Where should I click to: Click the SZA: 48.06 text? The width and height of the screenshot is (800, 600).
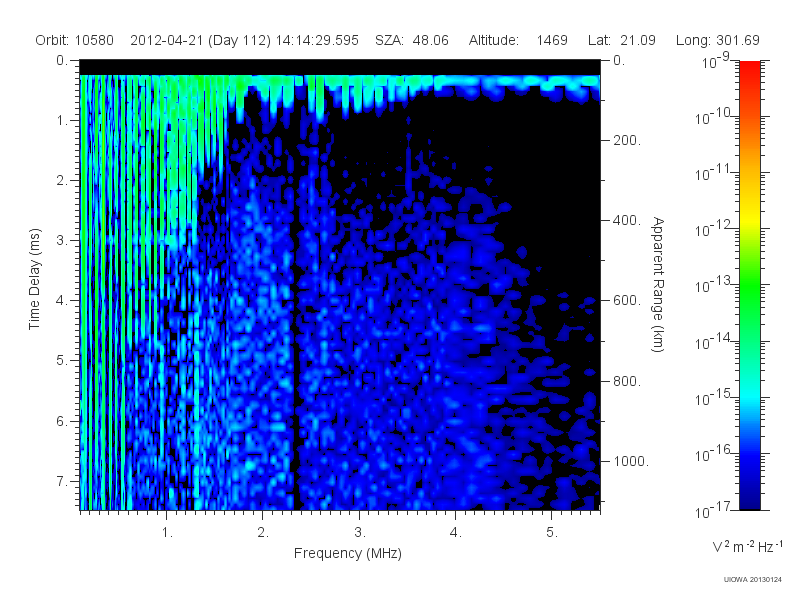412,40
